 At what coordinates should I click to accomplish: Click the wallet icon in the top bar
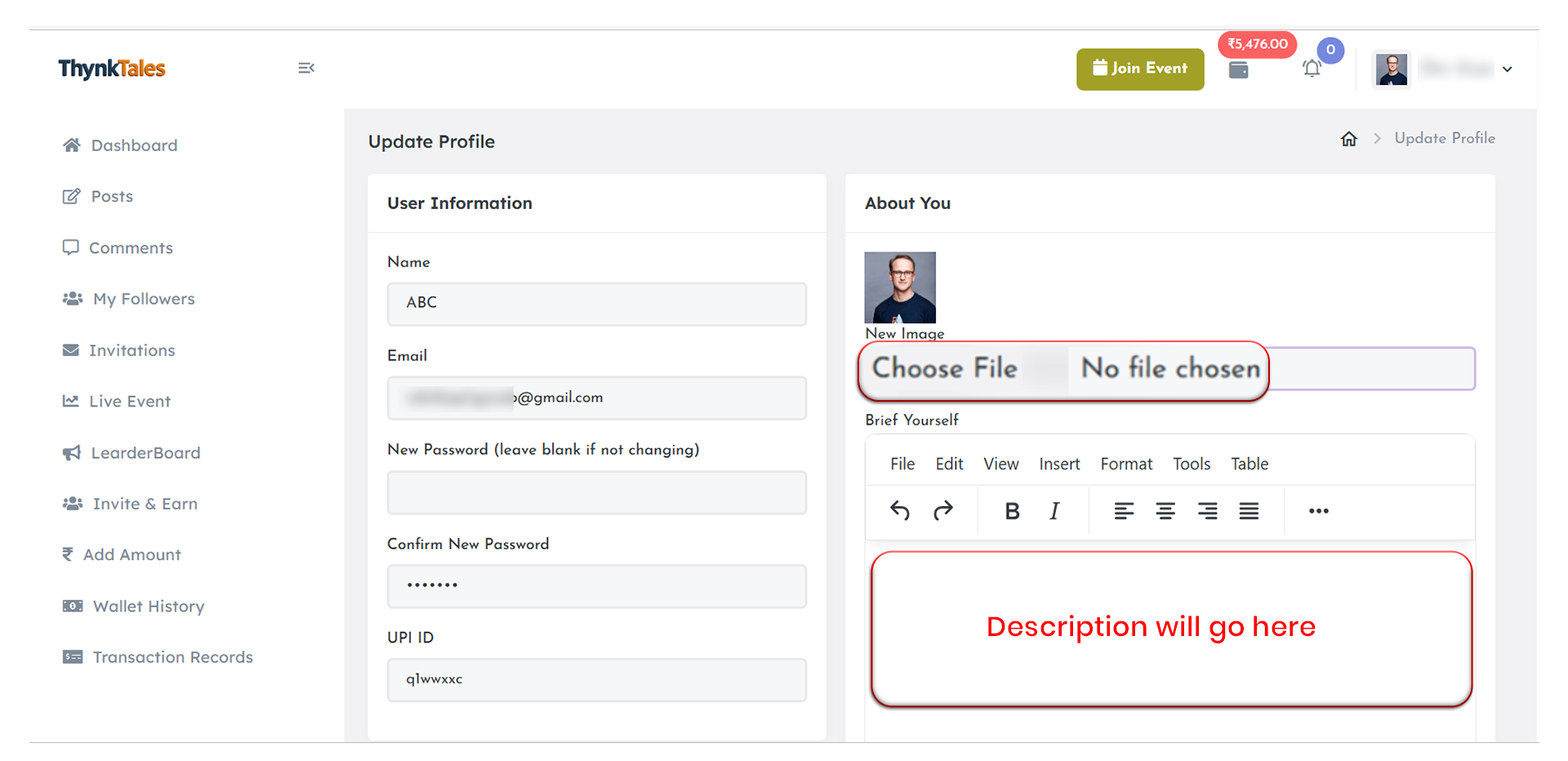coord(1239,69)
